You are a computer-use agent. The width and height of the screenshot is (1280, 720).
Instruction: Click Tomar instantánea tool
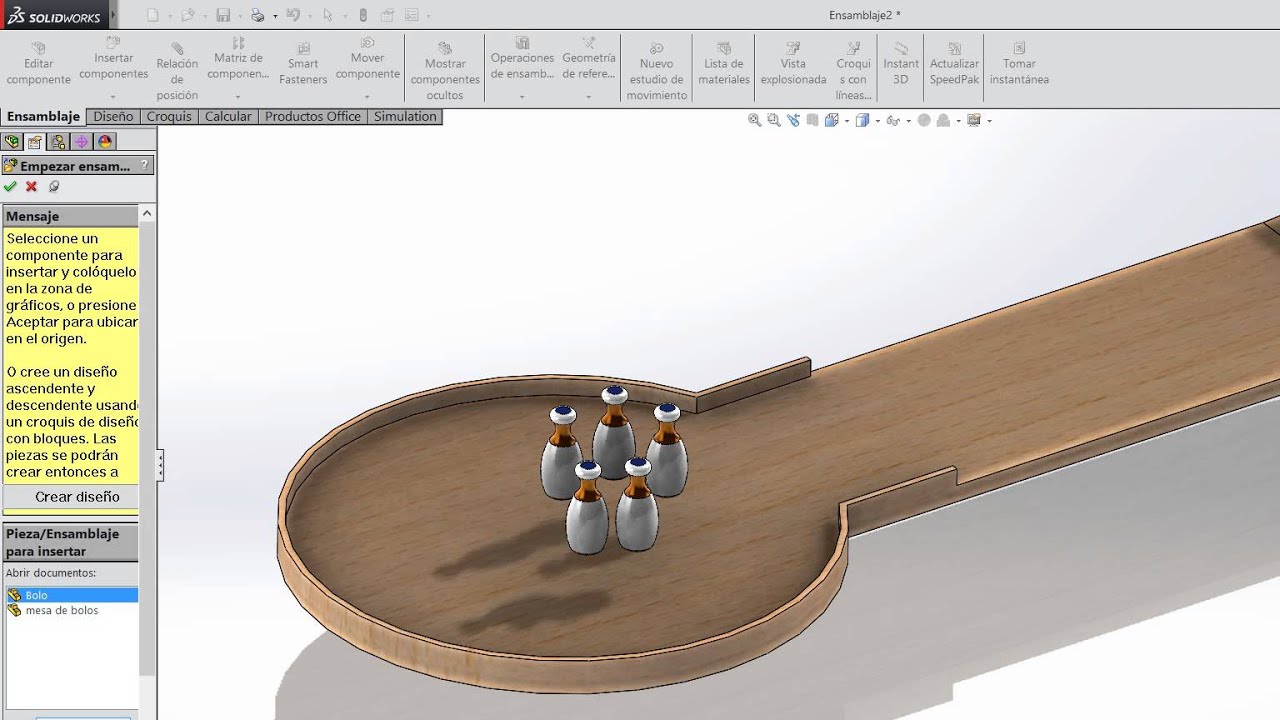(x=1019, y=64)
